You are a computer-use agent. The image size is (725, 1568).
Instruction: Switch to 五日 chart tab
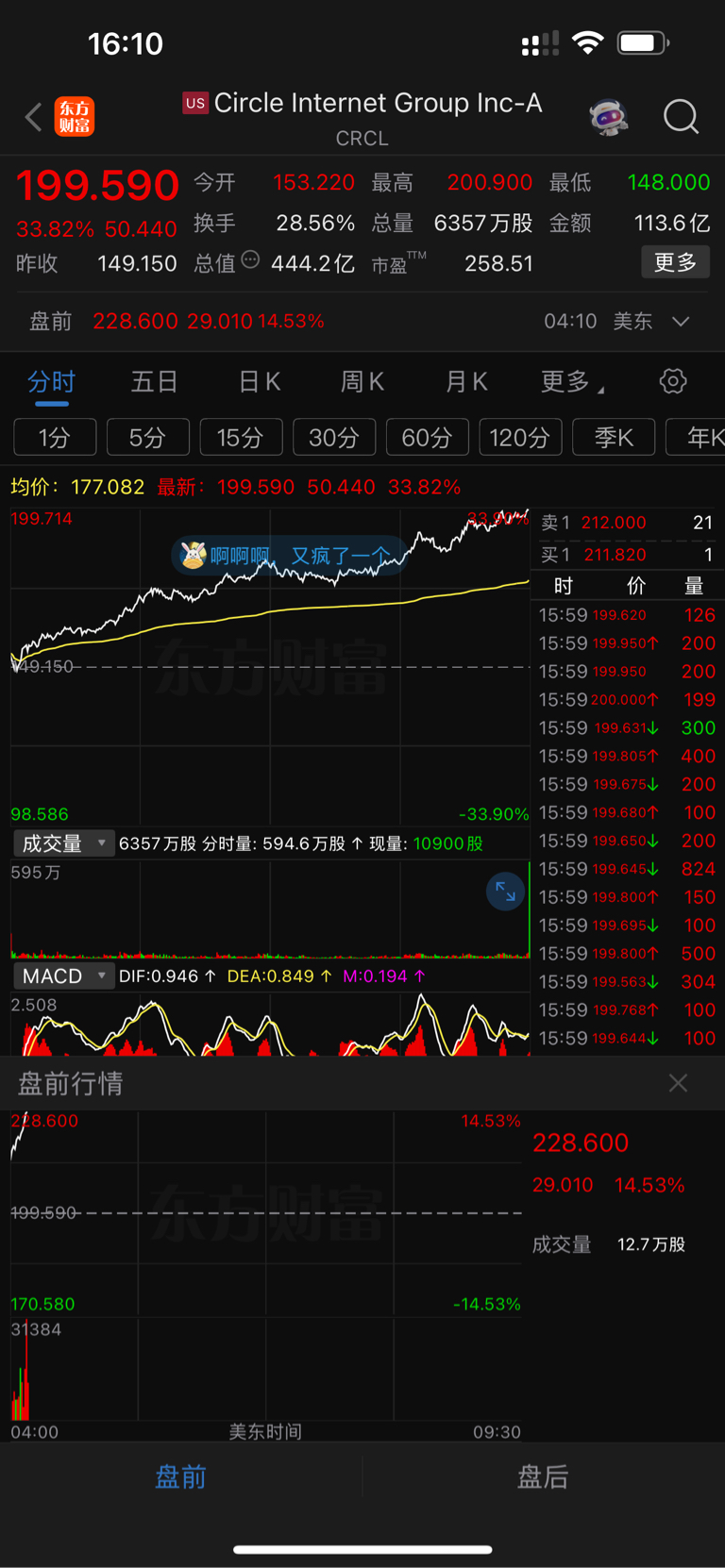coord(155,382)
